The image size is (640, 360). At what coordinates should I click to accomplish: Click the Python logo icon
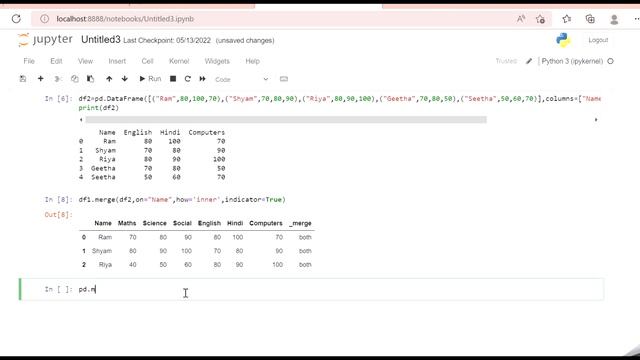click(x=563, y=40)
